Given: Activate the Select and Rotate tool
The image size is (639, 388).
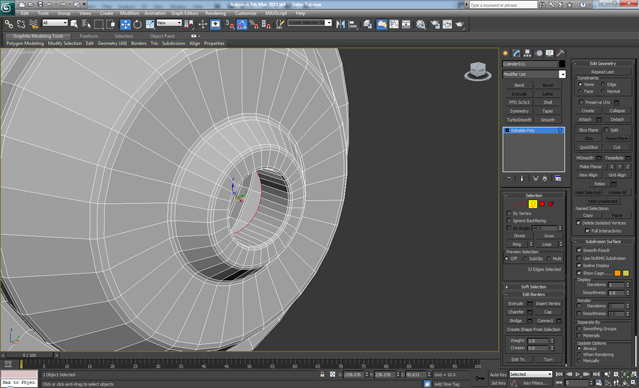Looking at the screenshot, I should coord(137,24).
